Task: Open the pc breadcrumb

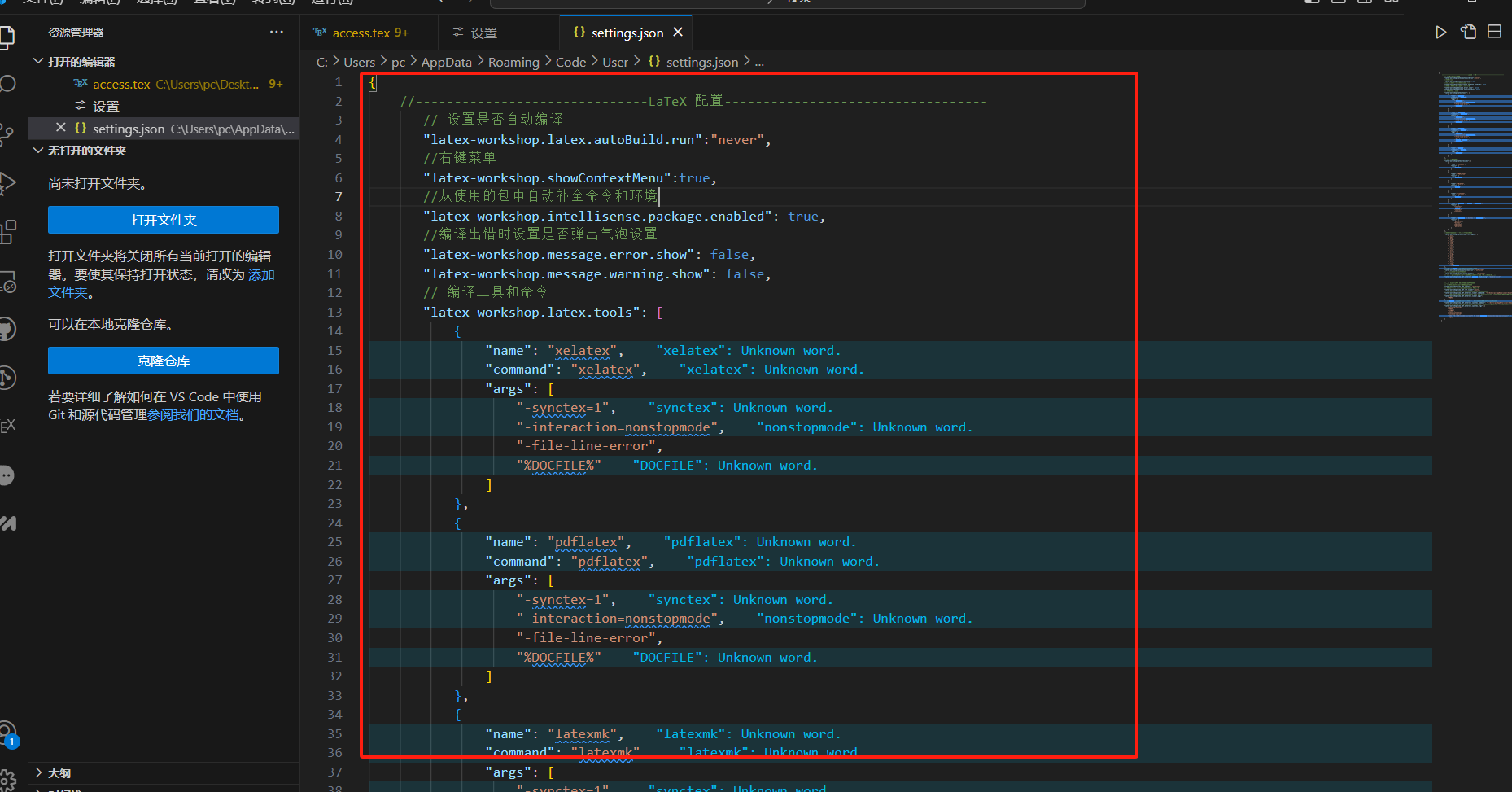Action: point(398,62)
